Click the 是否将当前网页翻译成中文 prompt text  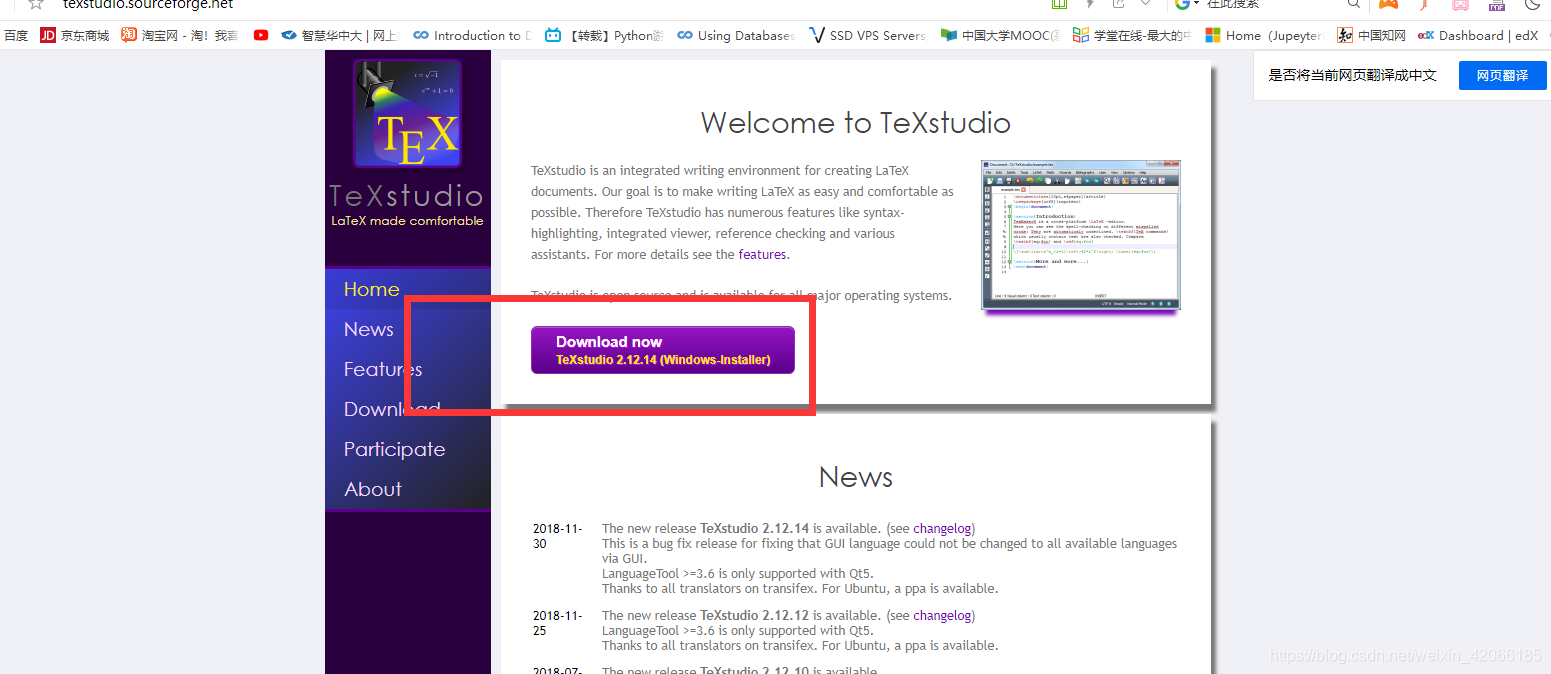[x=1353, y=75]
